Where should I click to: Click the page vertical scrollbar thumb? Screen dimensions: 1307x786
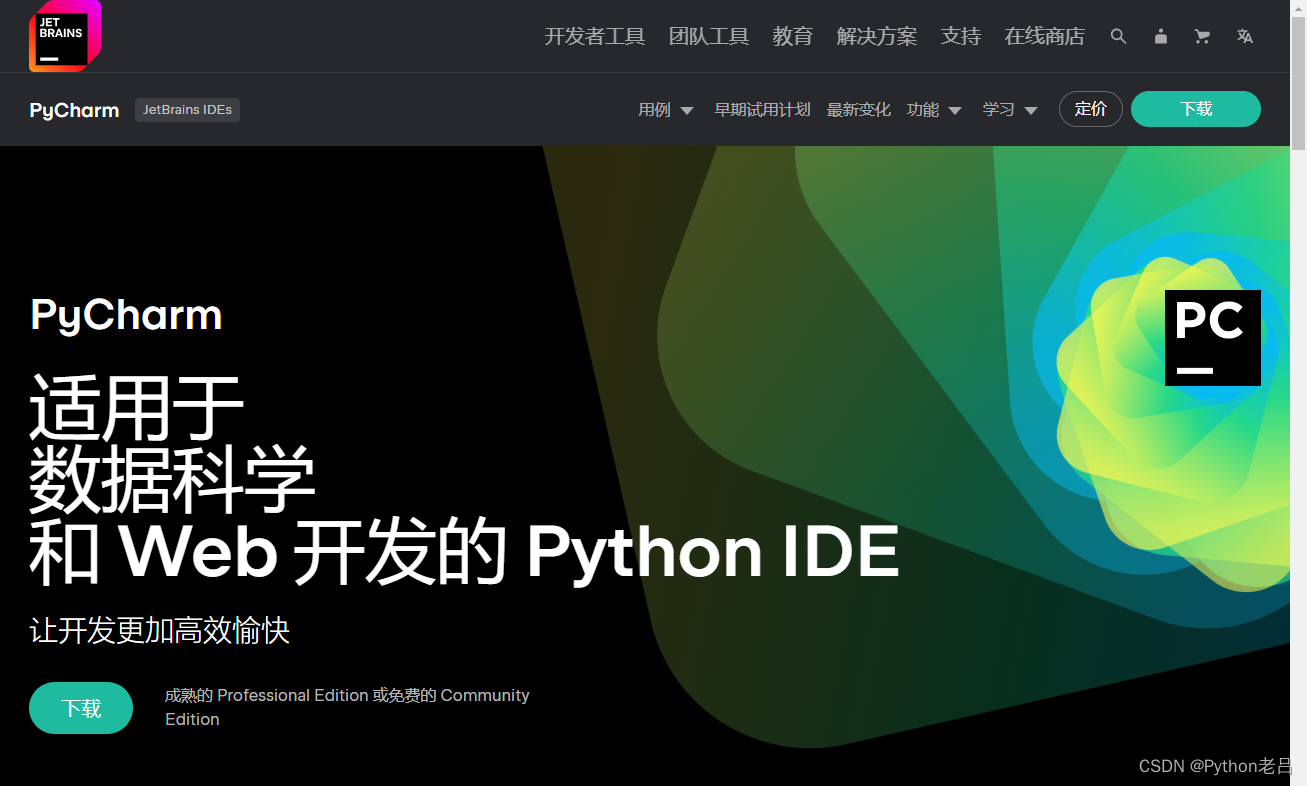pyautogui.click(x=1298, y=83)
